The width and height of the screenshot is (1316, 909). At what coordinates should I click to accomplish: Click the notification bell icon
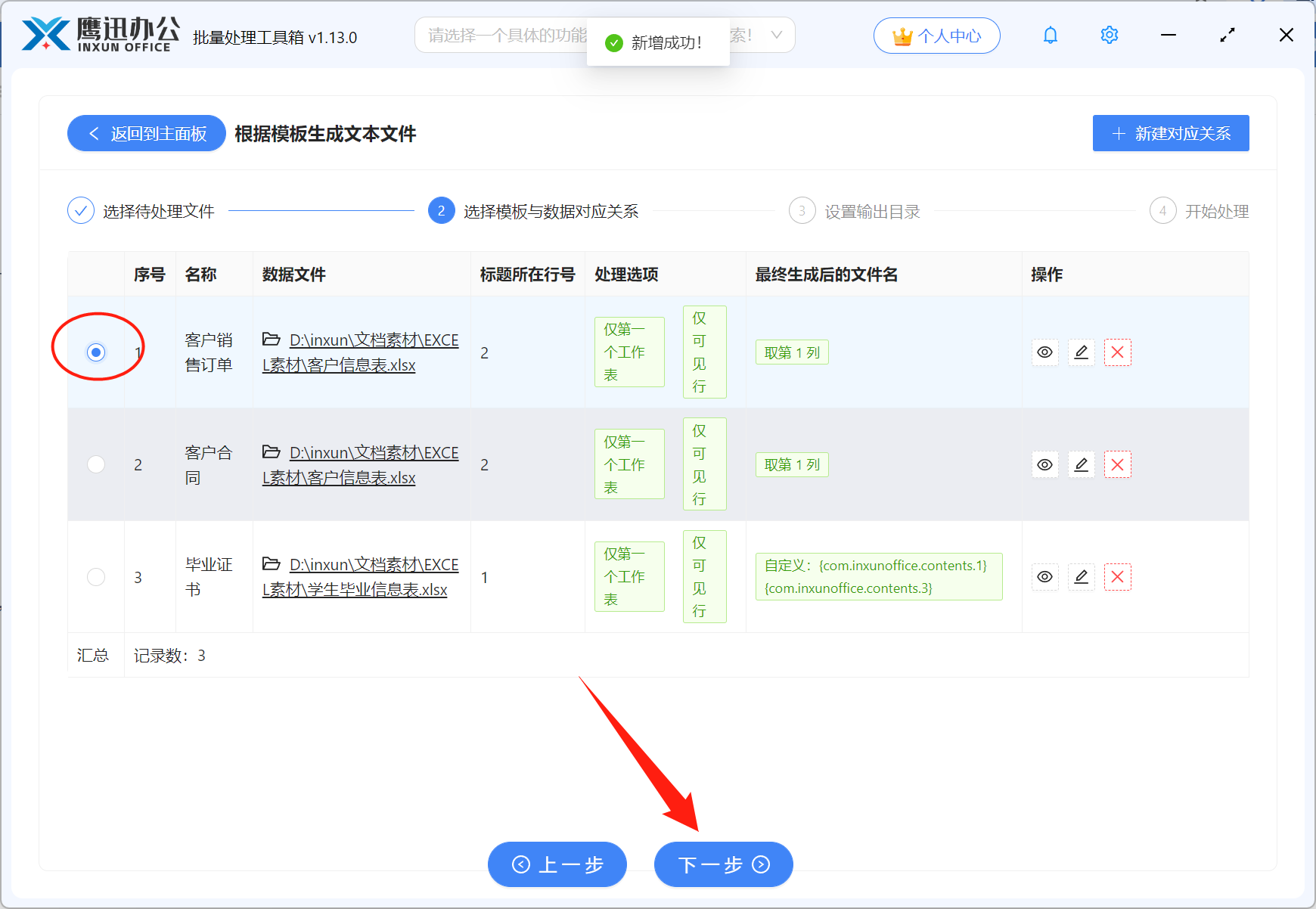click(x=1050, y=36)
